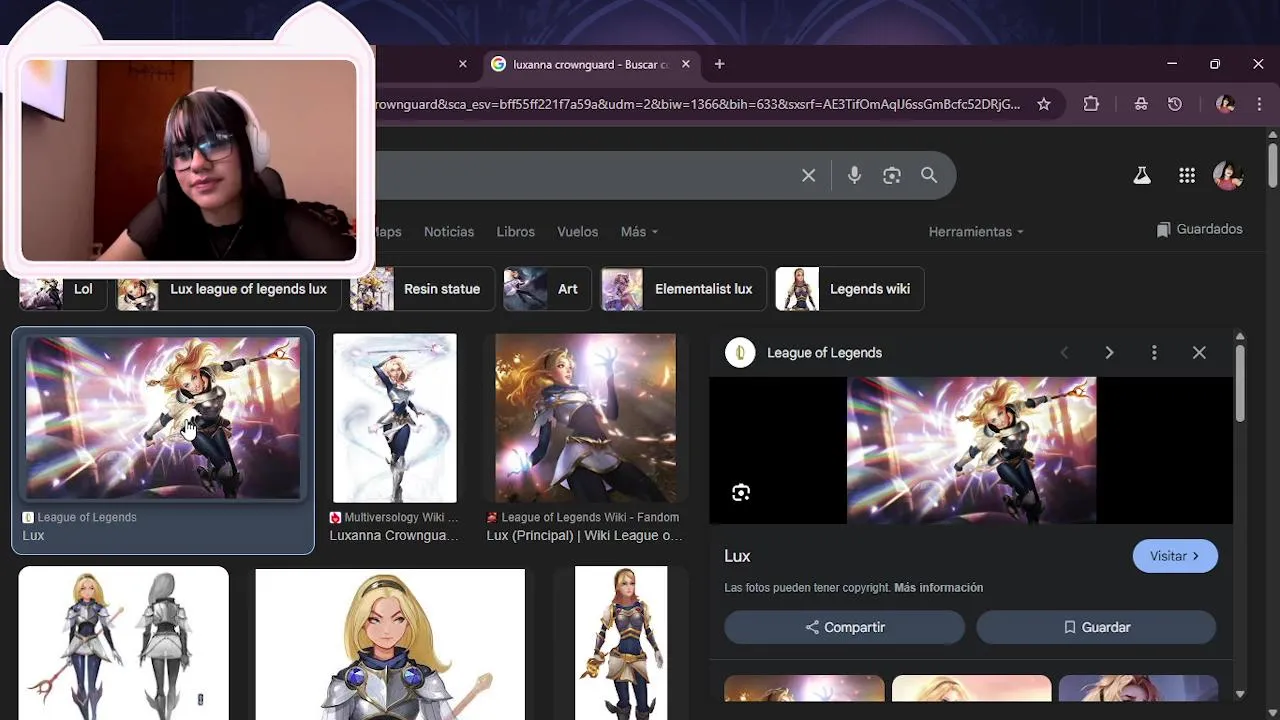Minimize the Chrome window

(1172, 64)
